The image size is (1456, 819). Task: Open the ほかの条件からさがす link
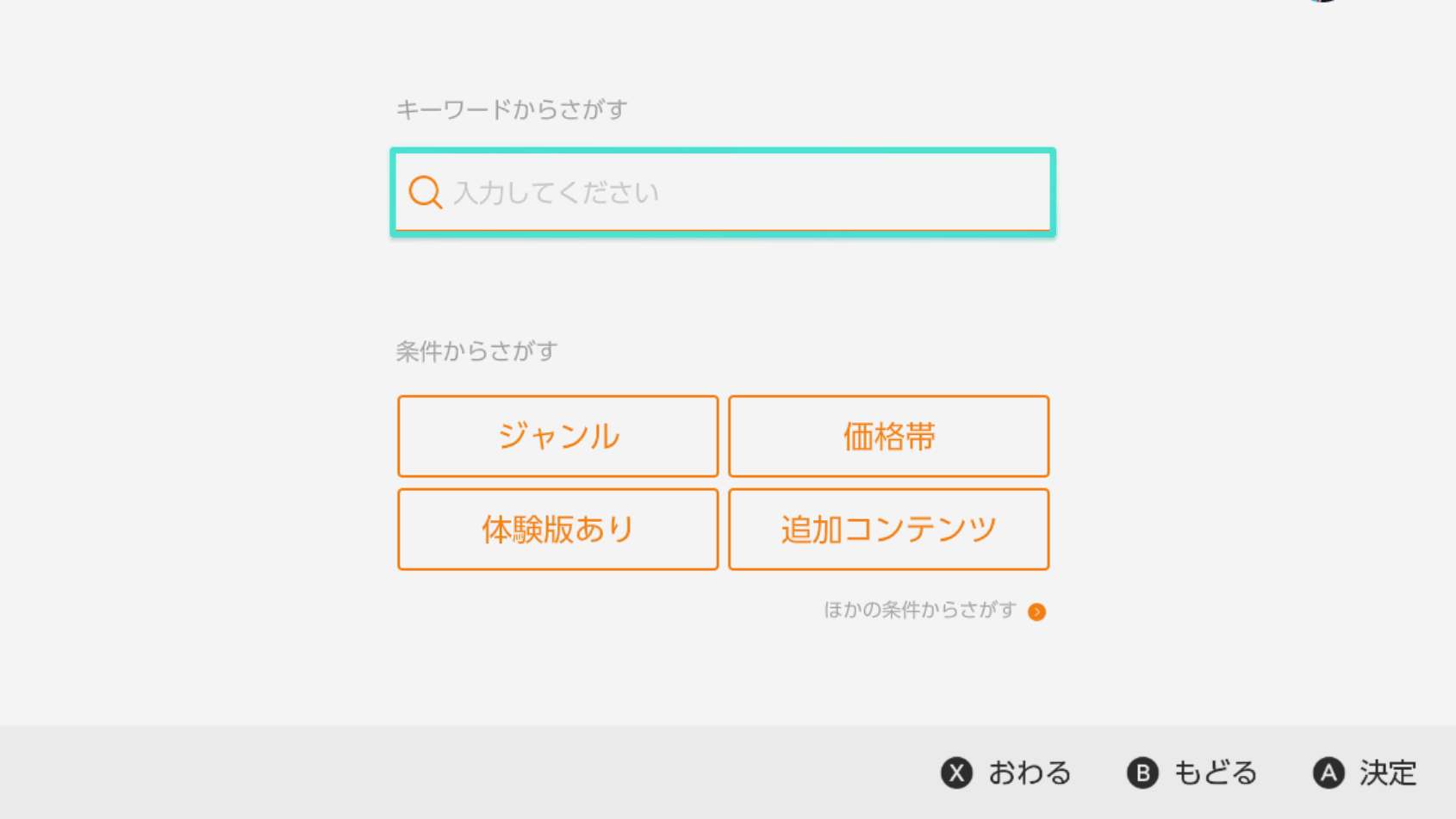coord(920,611)
